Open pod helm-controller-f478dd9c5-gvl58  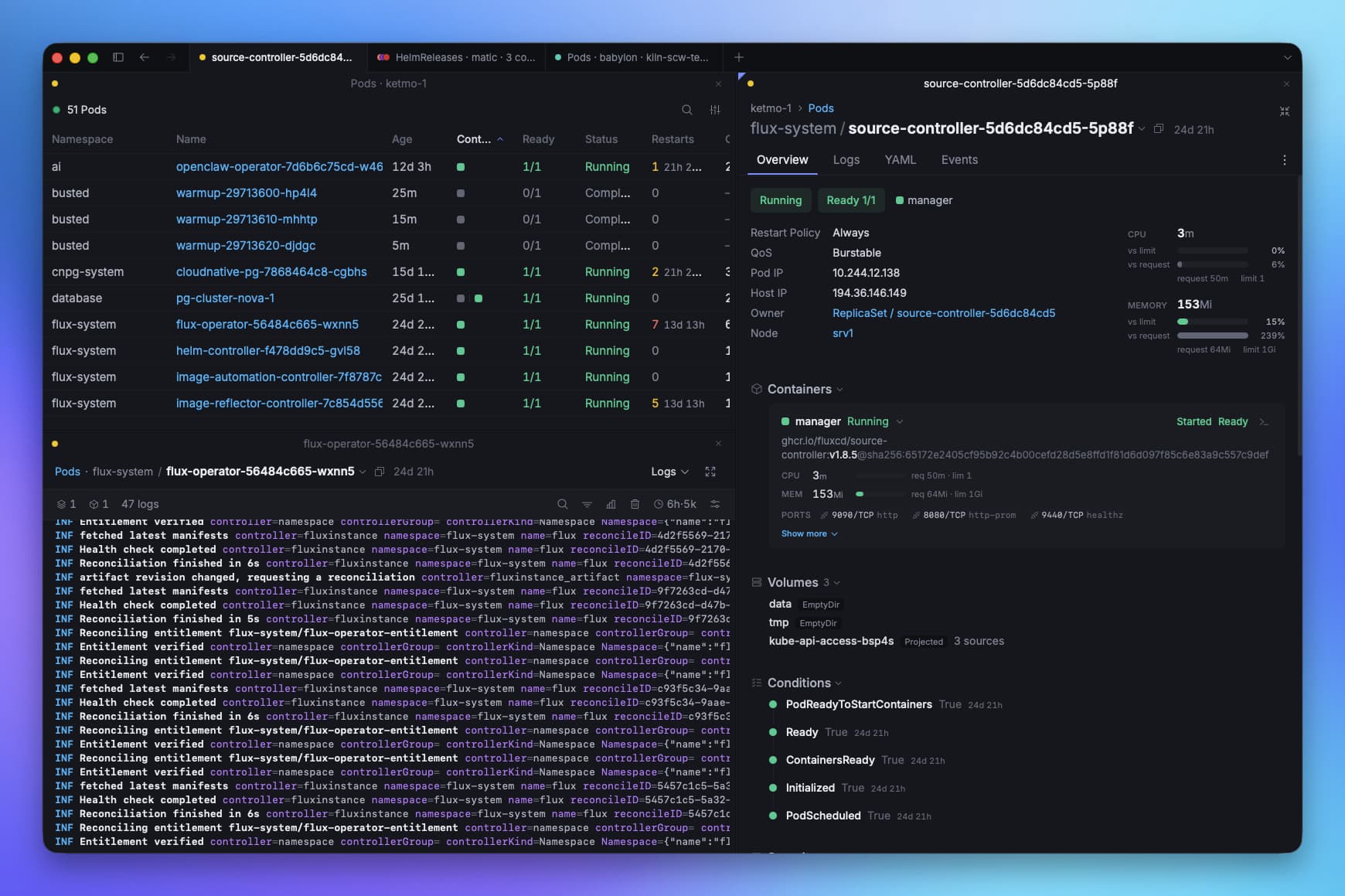click(267, 351)
